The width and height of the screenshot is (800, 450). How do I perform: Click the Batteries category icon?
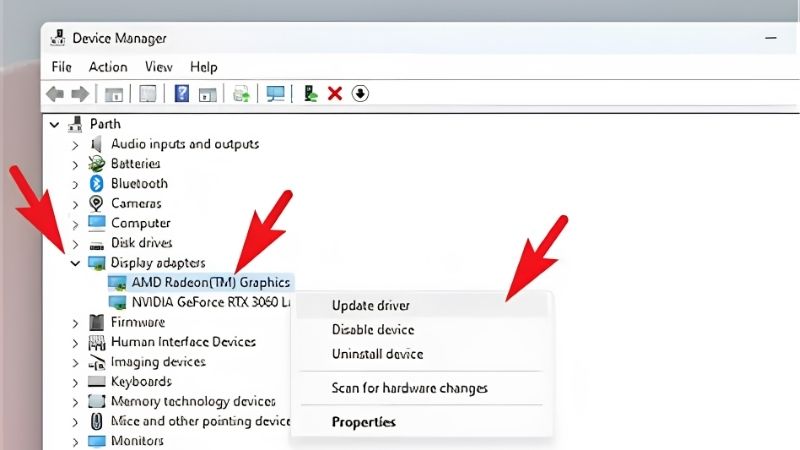coord(96,164)
